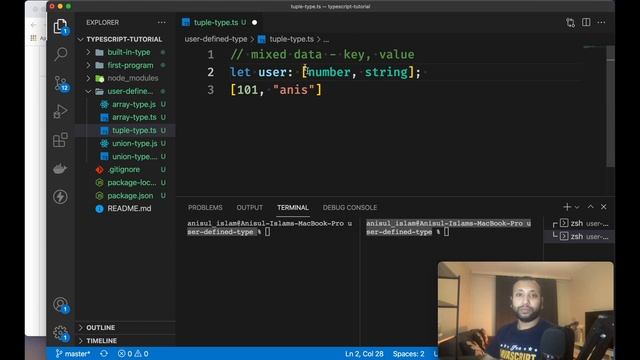Click Ln 2, Col 28 in status bar
Screen dimensions: 640x360
click(x=364, y=353)
